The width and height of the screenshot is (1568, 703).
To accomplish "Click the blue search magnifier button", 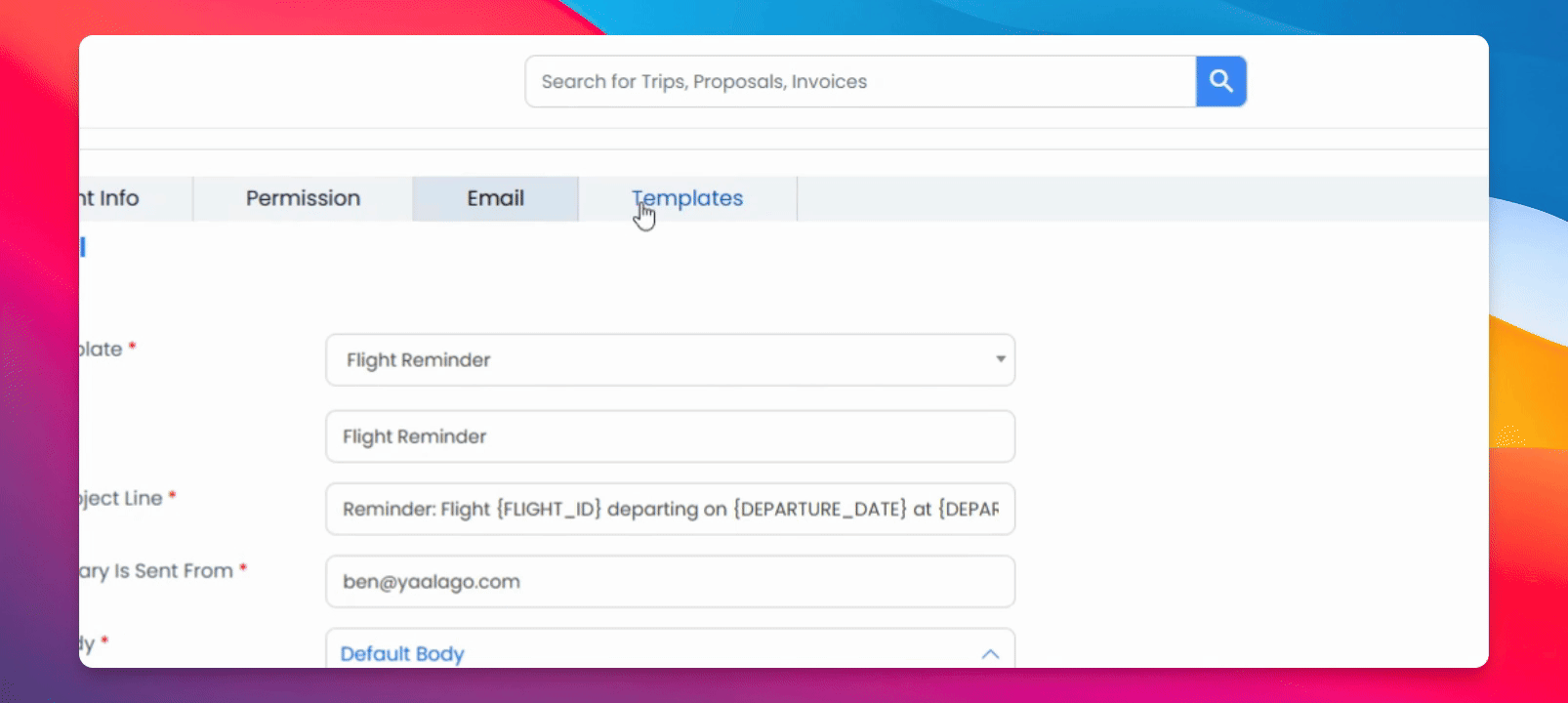I will pyautogui.click(x=1220, y=81).
